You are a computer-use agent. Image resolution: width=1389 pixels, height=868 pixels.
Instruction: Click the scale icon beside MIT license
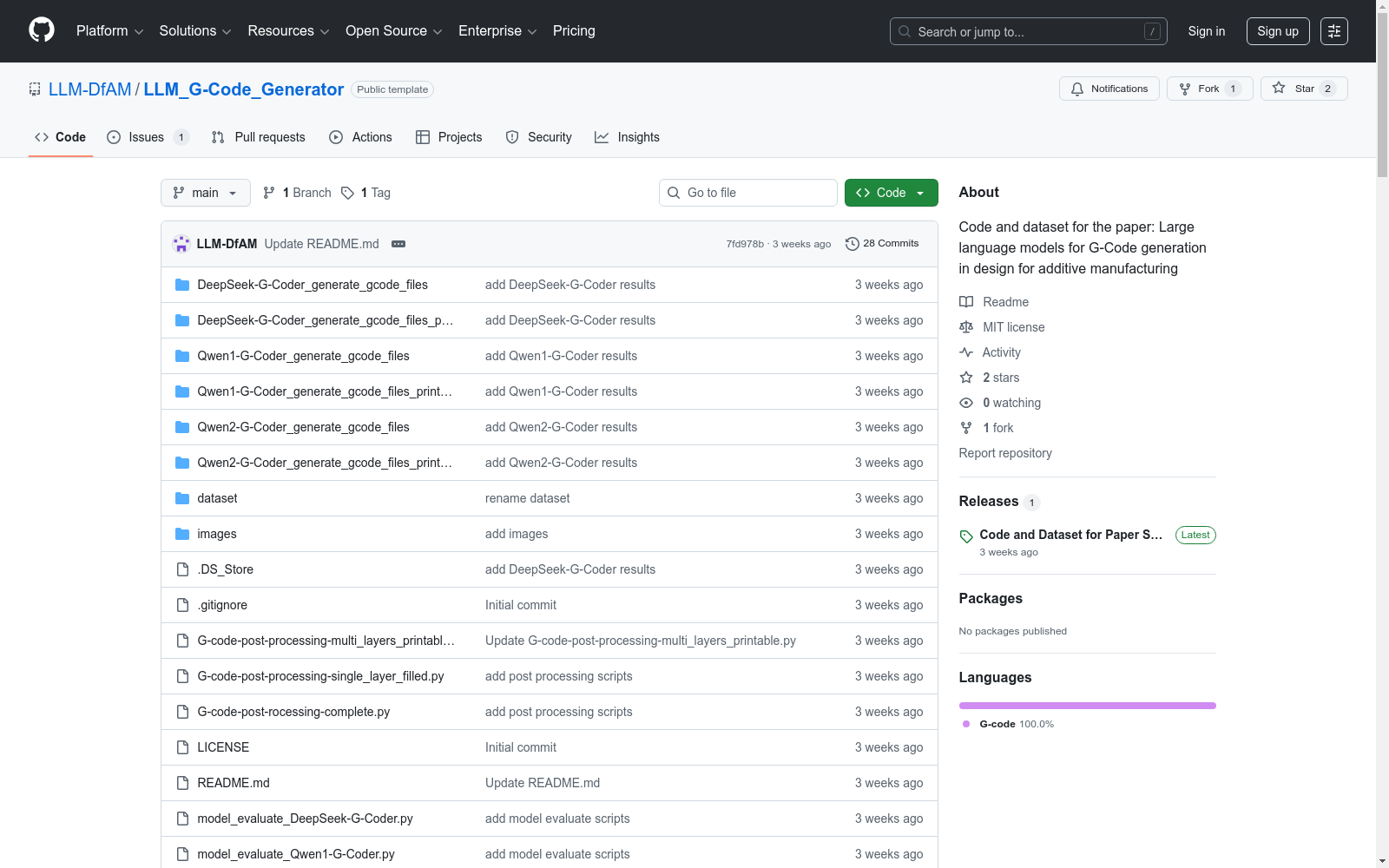click(966, 327)
